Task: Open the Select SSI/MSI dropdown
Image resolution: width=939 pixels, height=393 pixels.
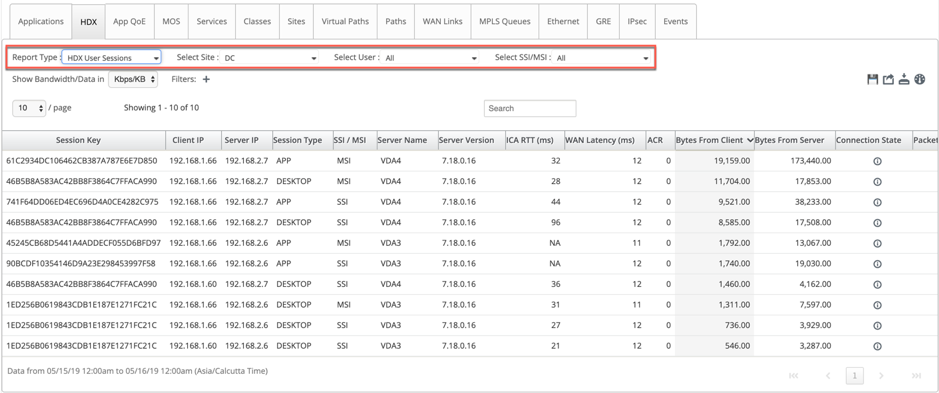Action: click(602, 58)
